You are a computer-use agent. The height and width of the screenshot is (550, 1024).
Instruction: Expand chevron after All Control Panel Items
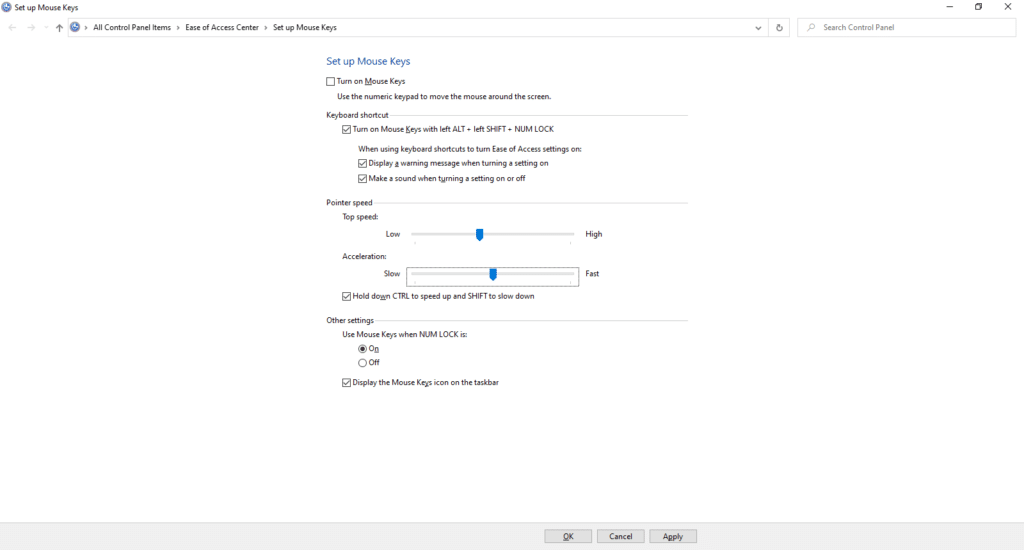178,27
